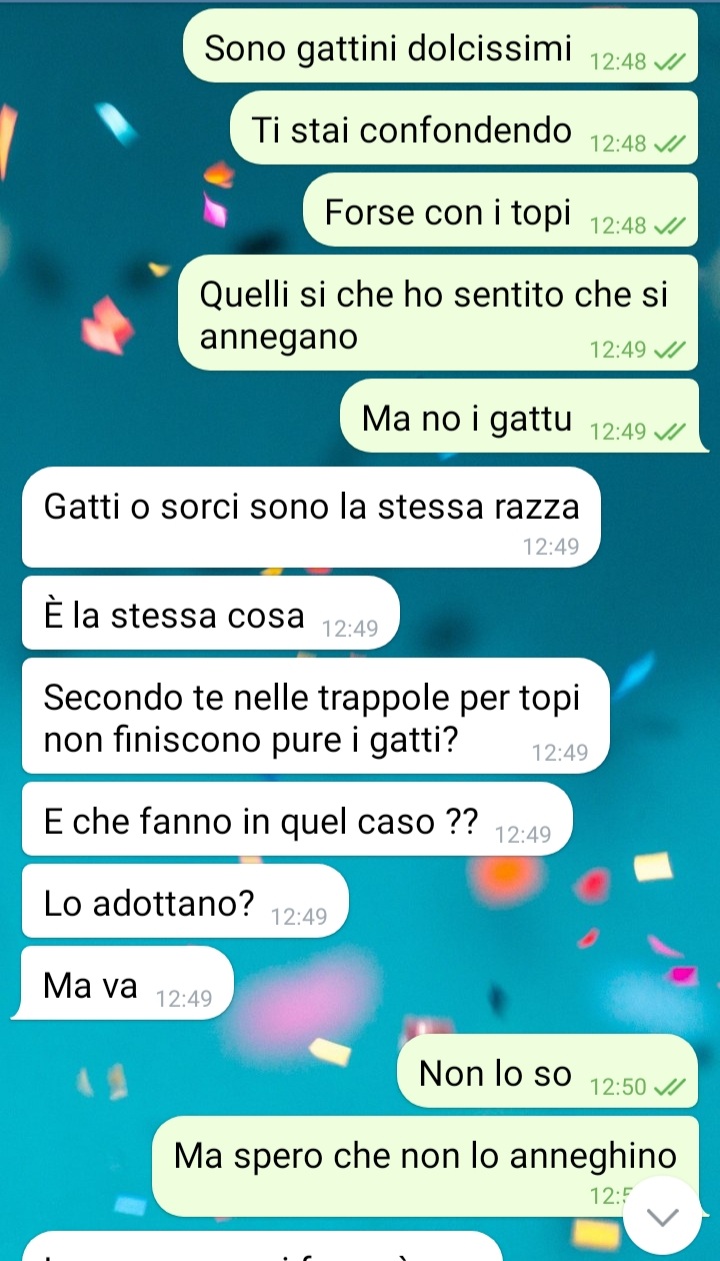Tap the read ticks next to "Non lo so"
The width and height of the screenshot is (720, 1261).
coord(668,1088)
